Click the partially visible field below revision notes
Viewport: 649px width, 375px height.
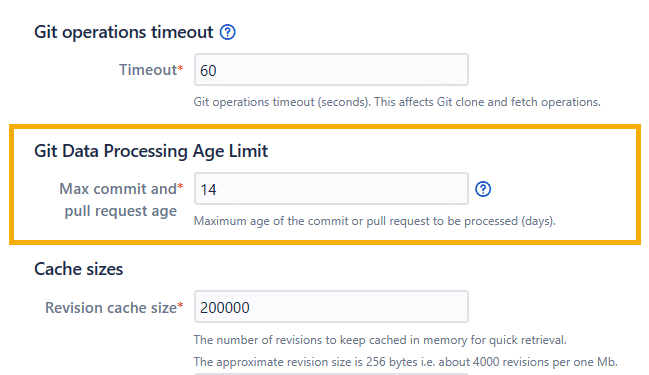[331, 374]
